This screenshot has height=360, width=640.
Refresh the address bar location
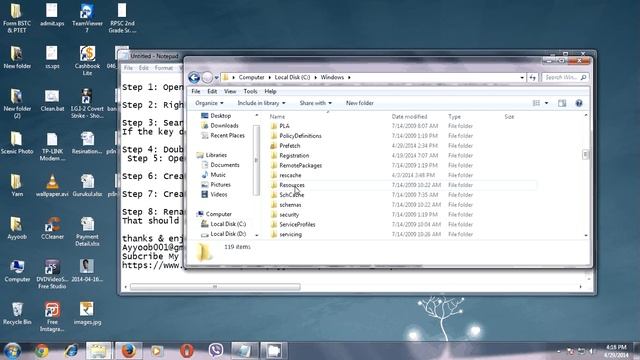tap(533, 77)
